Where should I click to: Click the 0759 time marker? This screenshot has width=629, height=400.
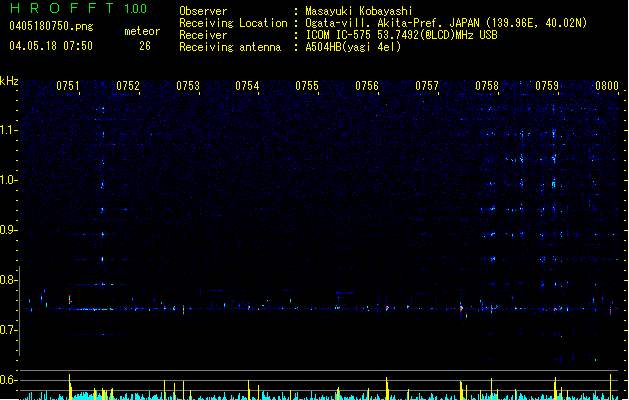[x=547, y=86]
